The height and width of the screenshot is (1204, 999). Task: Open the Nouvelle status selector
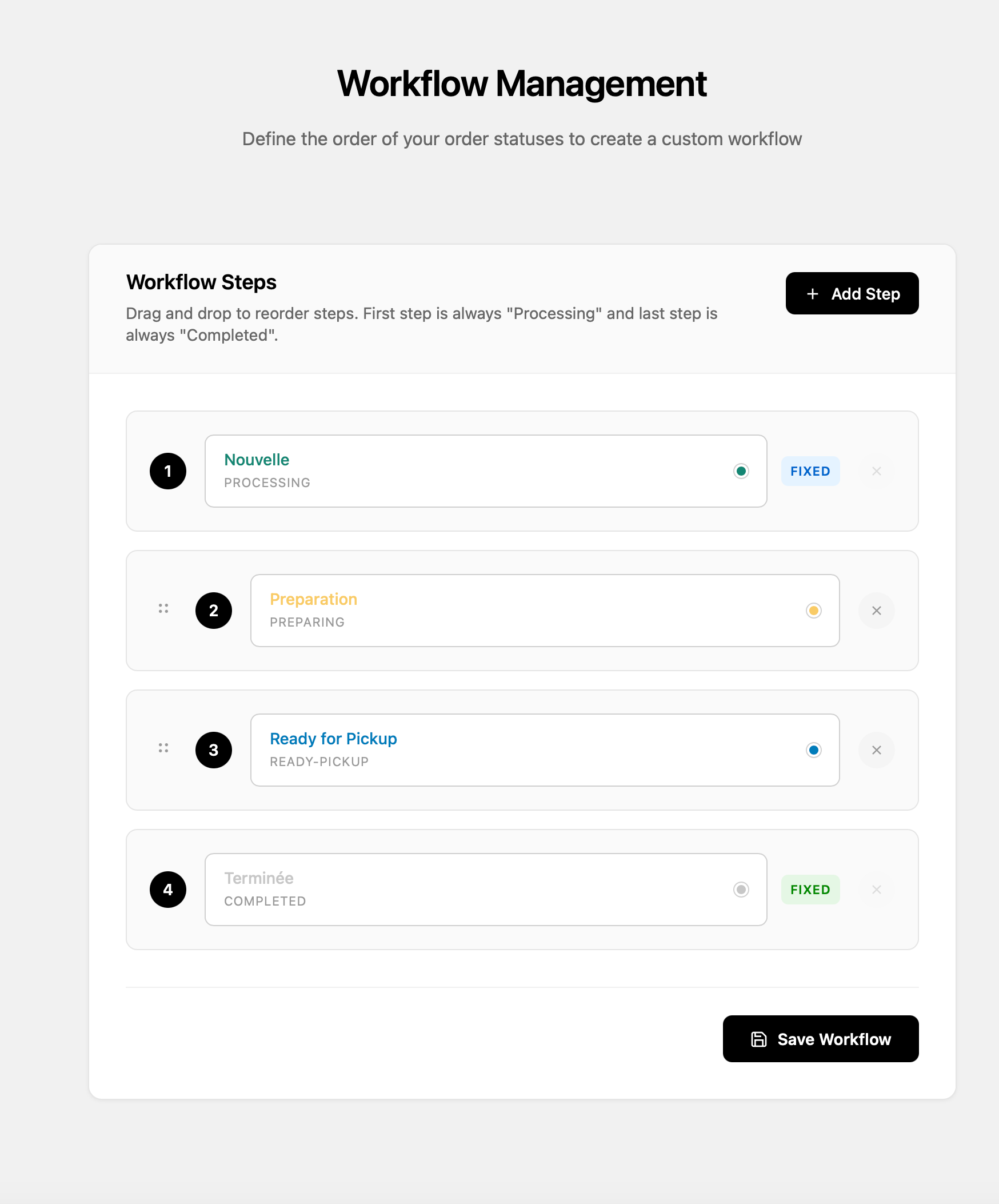458,471
